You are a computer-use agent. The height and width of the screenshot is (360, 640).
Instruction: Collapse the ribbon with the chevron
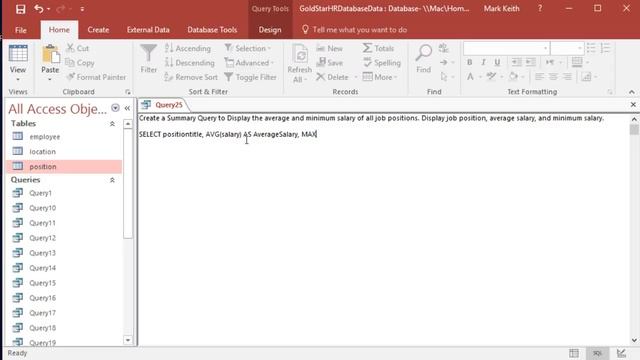point(631,92)
